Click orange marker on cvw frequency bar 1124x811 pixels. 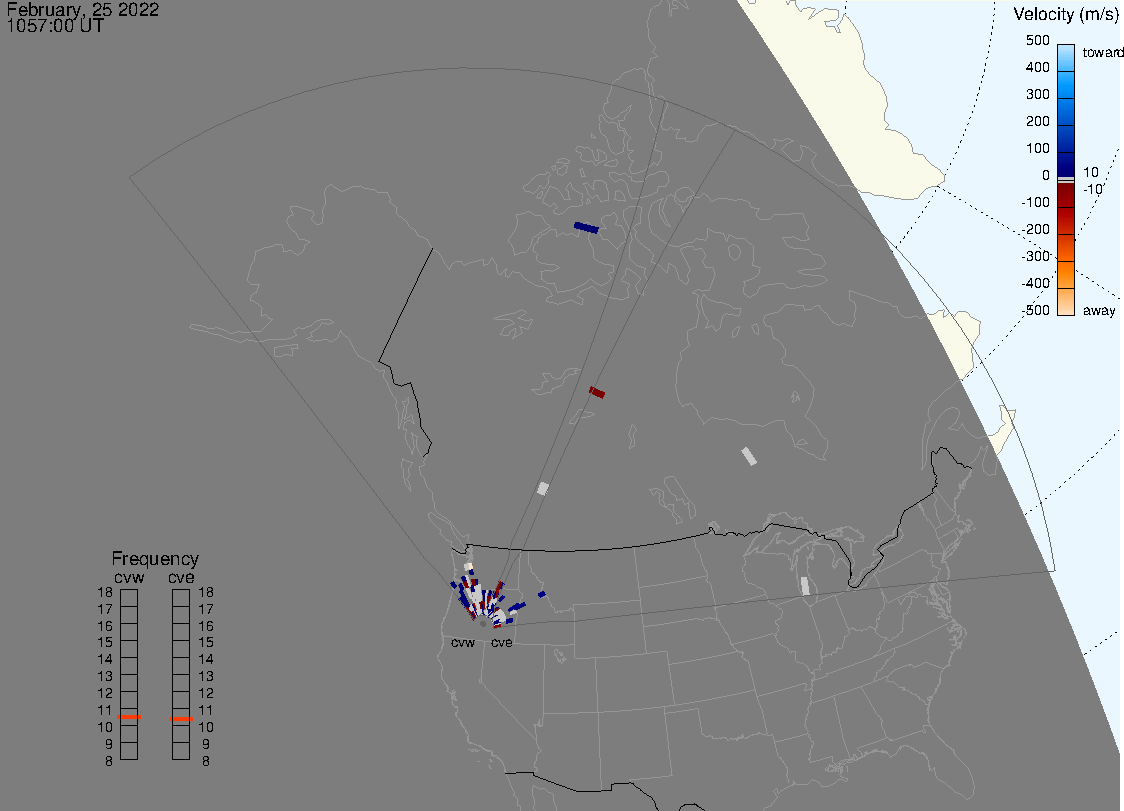(129, 717)
